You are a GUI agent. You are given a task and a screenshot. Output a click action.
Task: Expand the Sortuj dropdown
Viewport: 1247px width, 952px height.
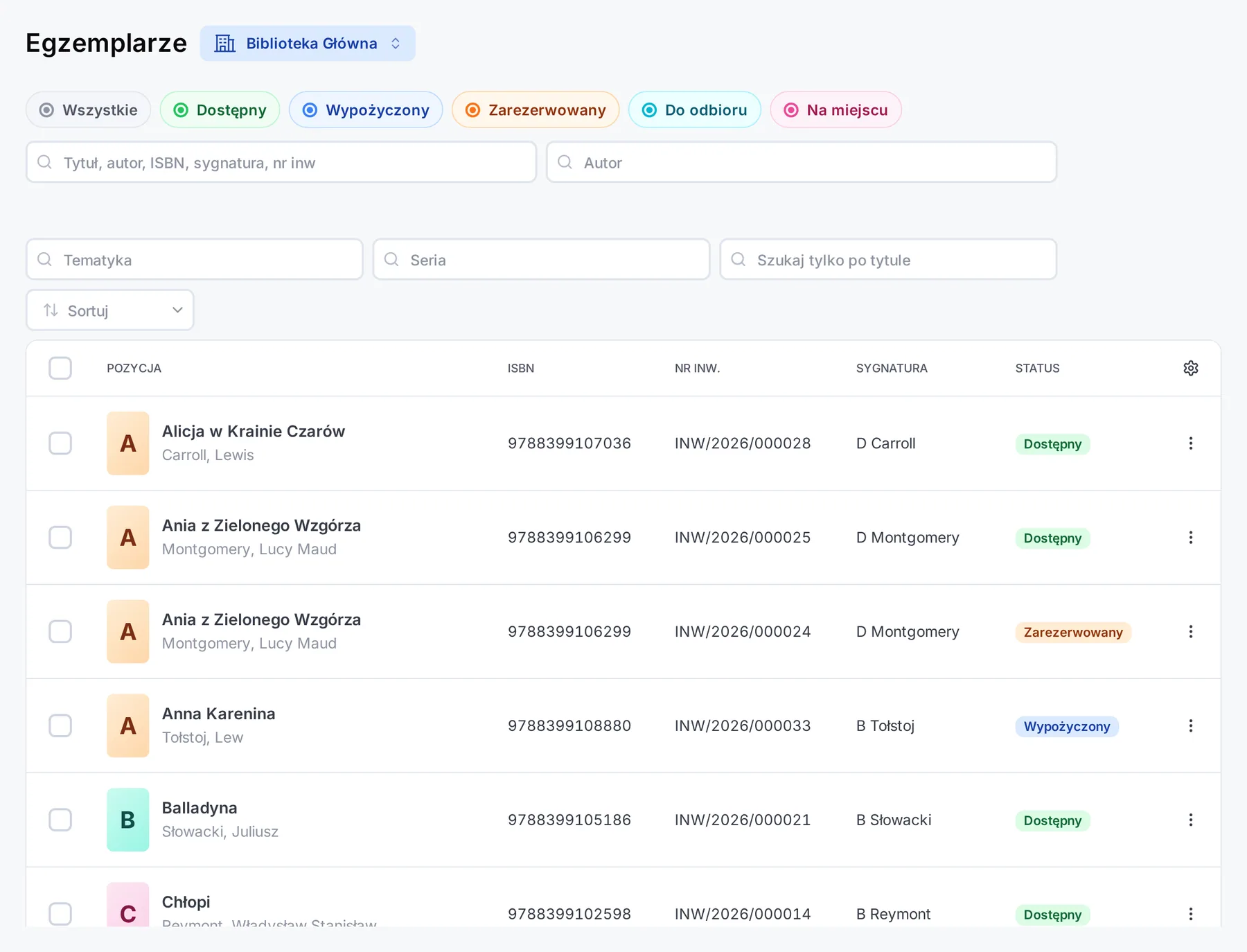(110, 310)
